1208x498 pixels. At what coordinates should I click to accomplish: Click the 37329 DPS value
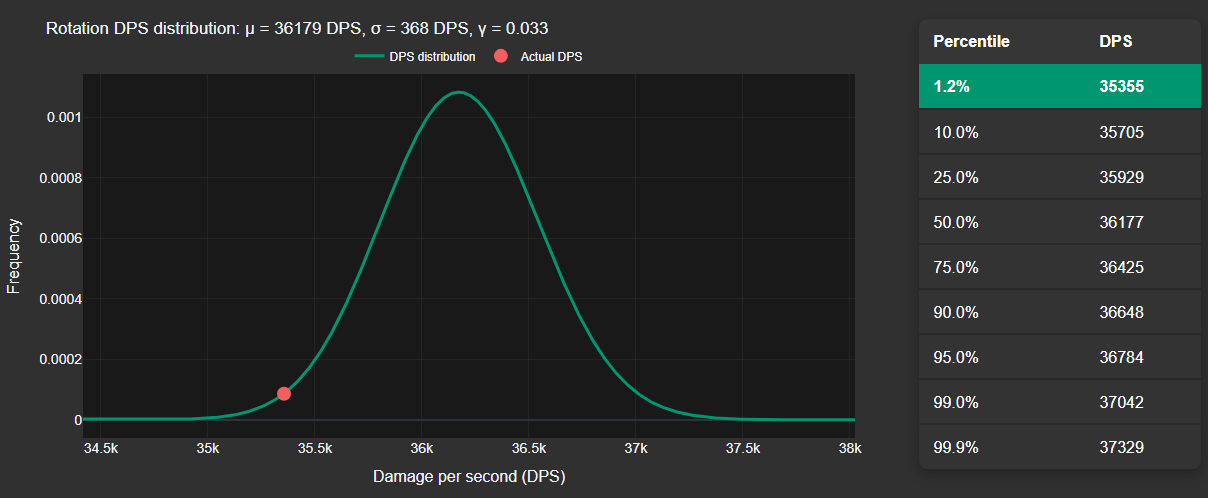tap(1121, 447)
